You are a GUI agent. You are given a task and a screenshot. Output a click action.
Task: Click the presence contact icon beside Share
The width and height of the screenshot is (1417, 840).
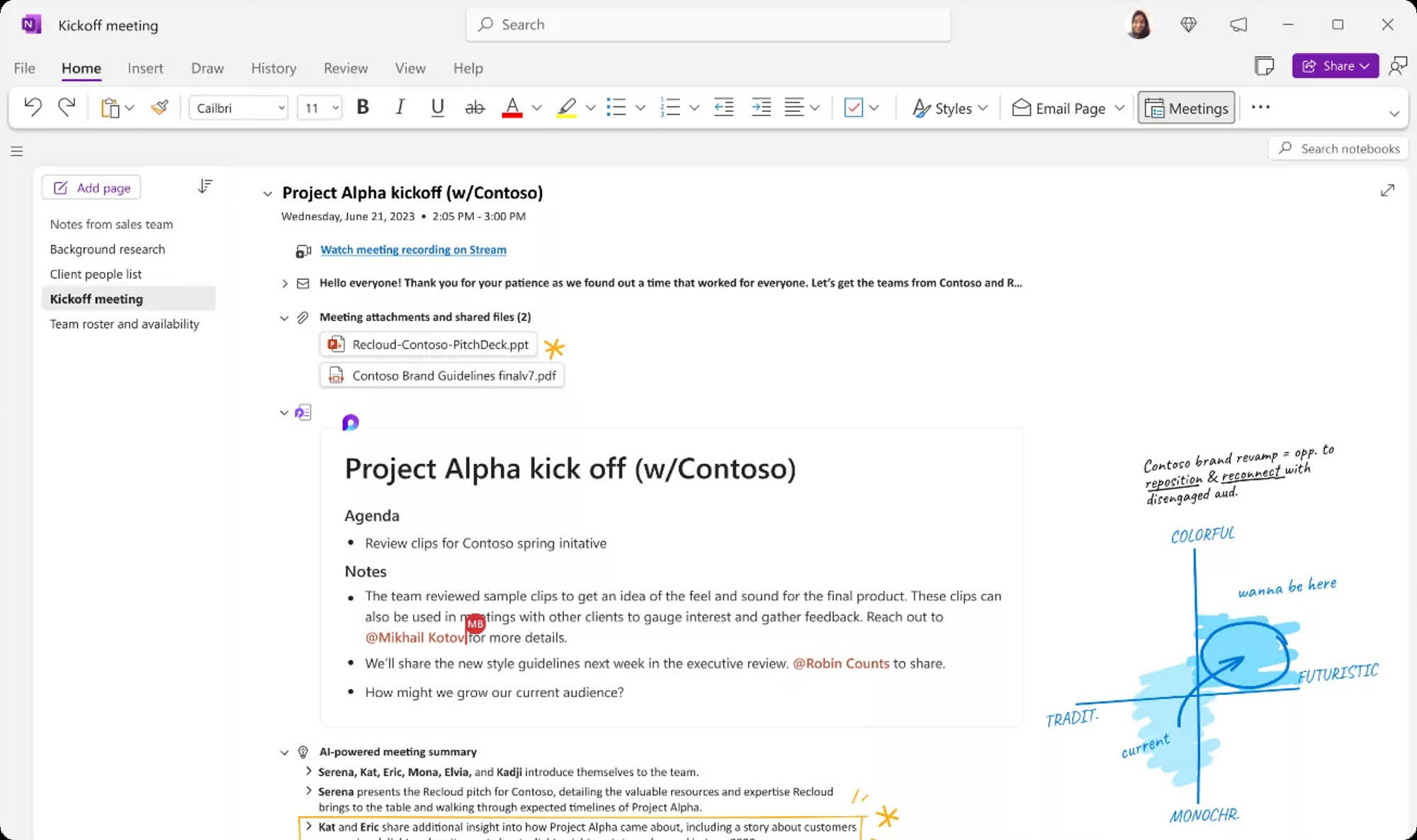[1397, 66]
